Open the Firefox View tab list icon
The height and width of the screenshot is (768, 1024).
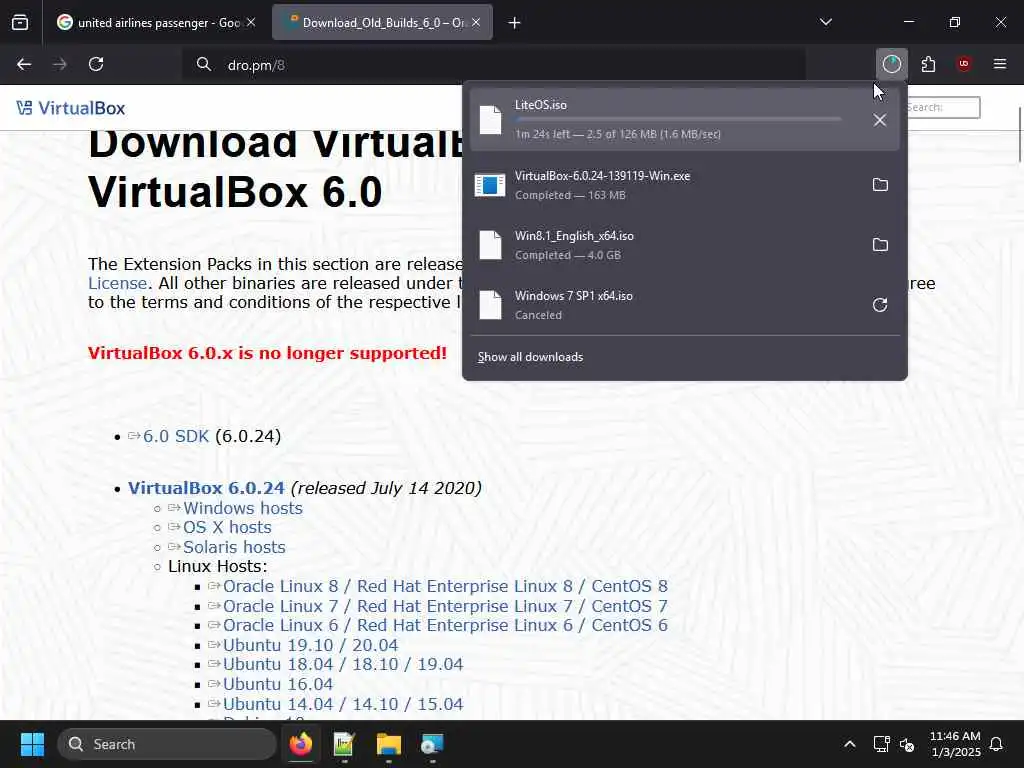pos(20,23)
